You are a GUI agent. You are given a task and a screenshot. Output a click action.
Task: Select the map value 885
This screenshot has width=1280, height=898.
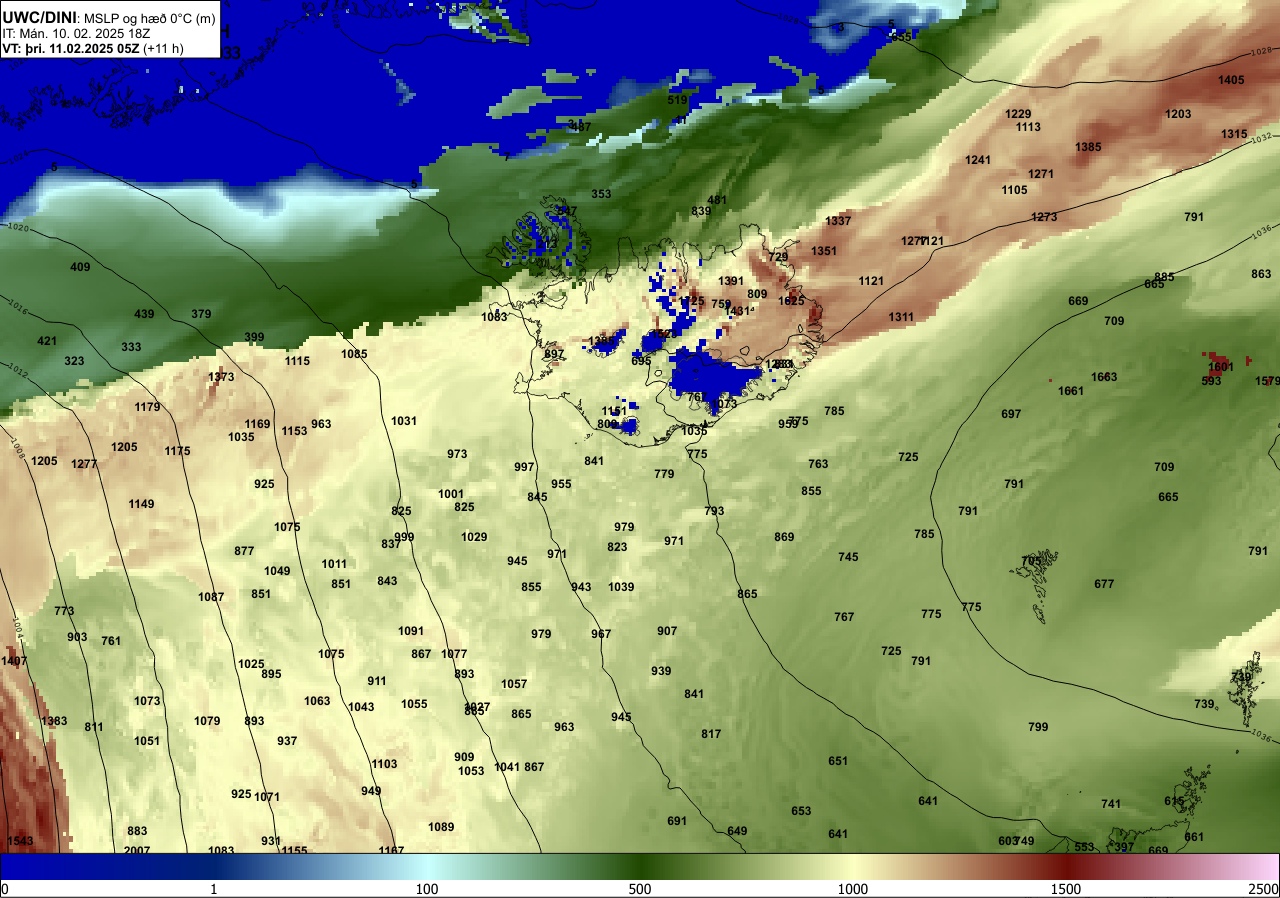coord(1164,277)
